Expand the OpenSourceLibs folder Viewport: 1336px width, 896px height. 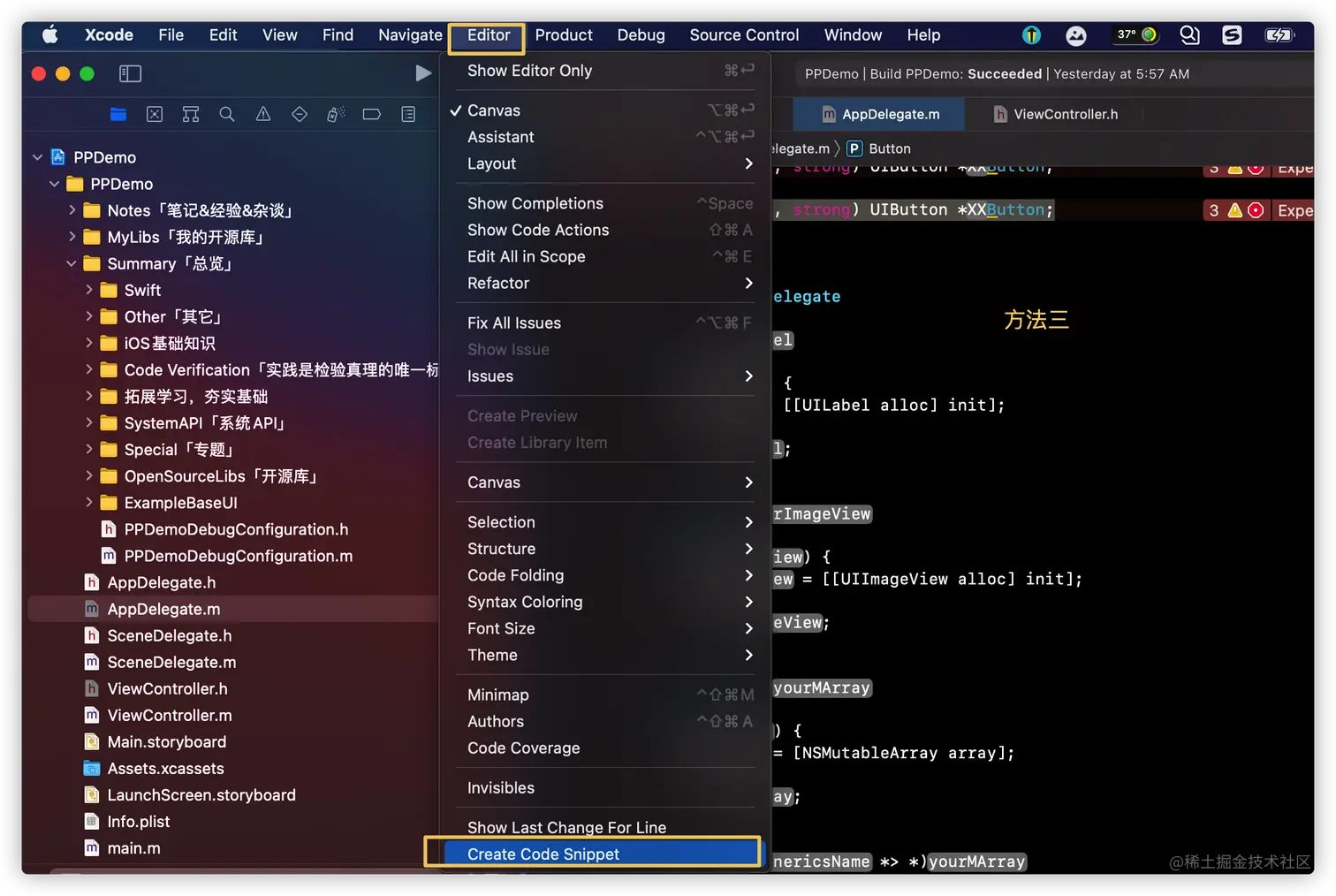coord(89,475)
